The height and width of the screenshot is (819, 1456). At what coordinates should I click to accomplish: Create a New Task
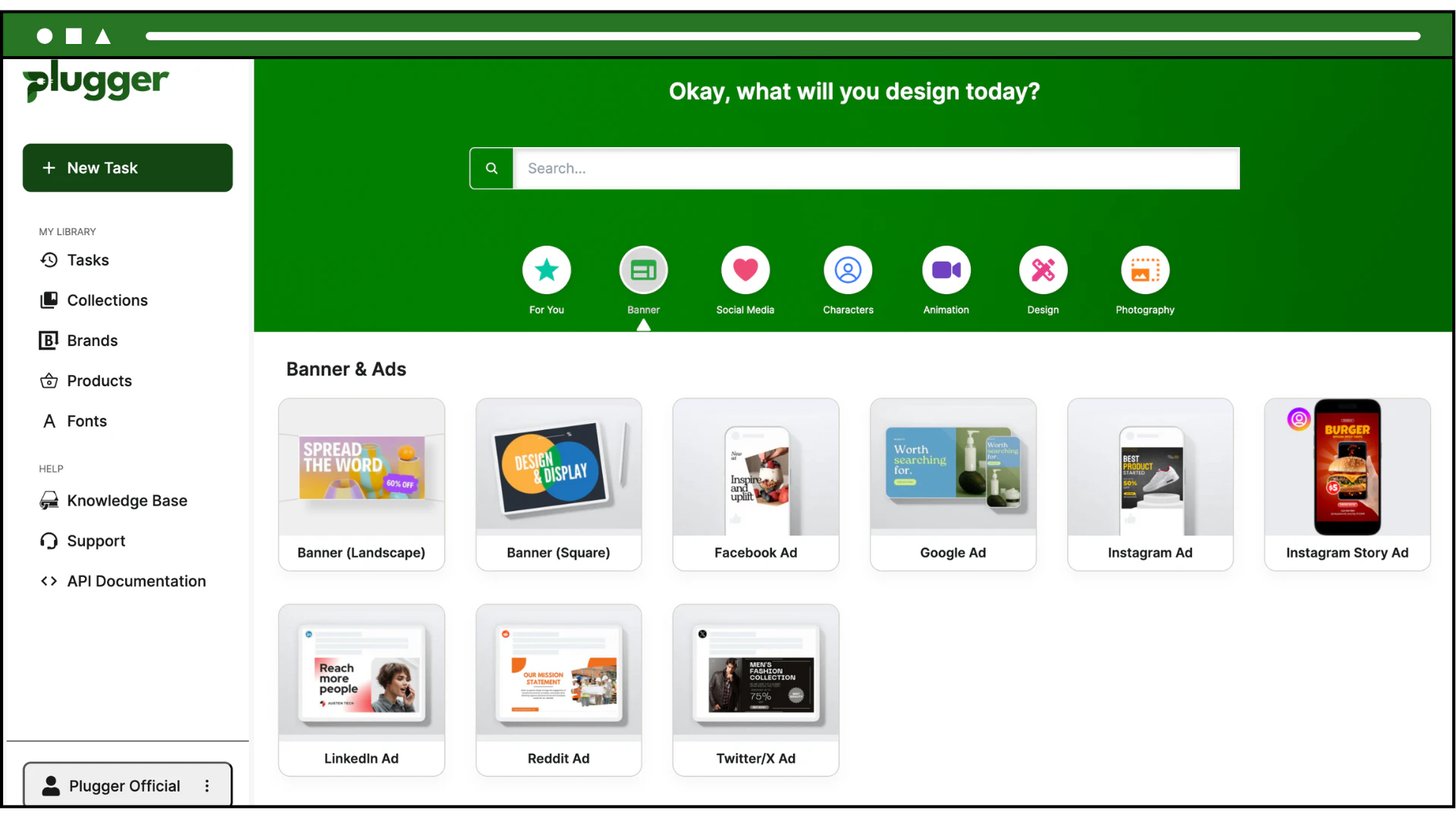127,168
